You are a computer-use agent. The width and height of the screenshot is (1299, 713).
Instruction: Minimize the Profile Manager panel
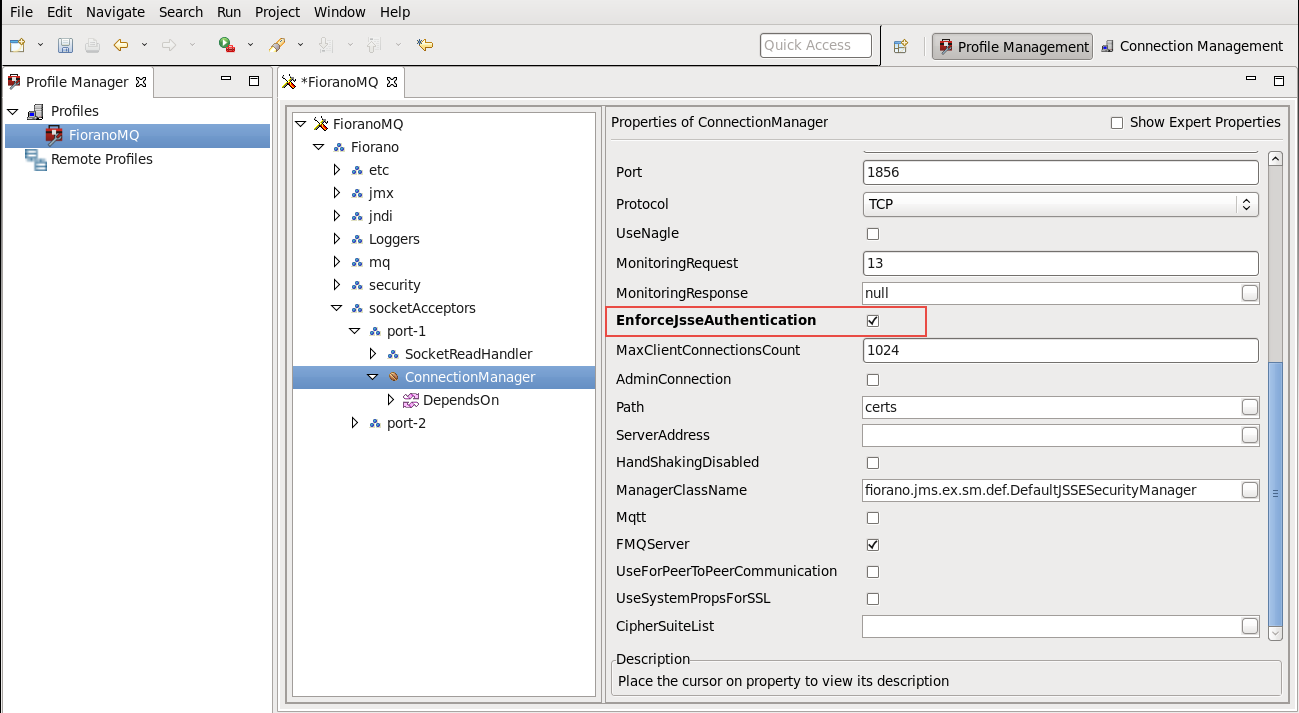(x=226, y=80)
